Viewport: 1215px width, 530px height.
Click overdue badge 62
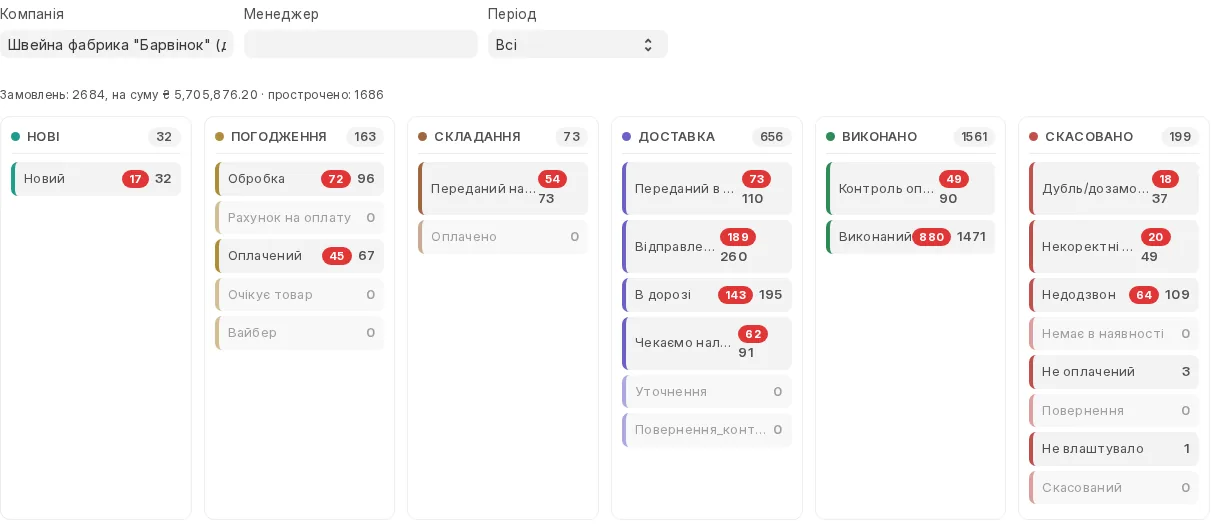tap(753, 334)
